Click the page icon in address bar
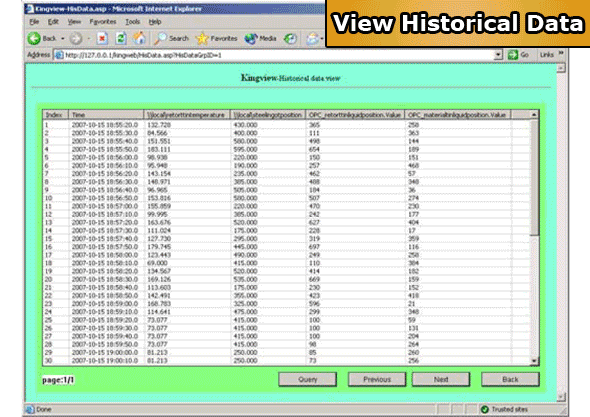 [59, 55]
